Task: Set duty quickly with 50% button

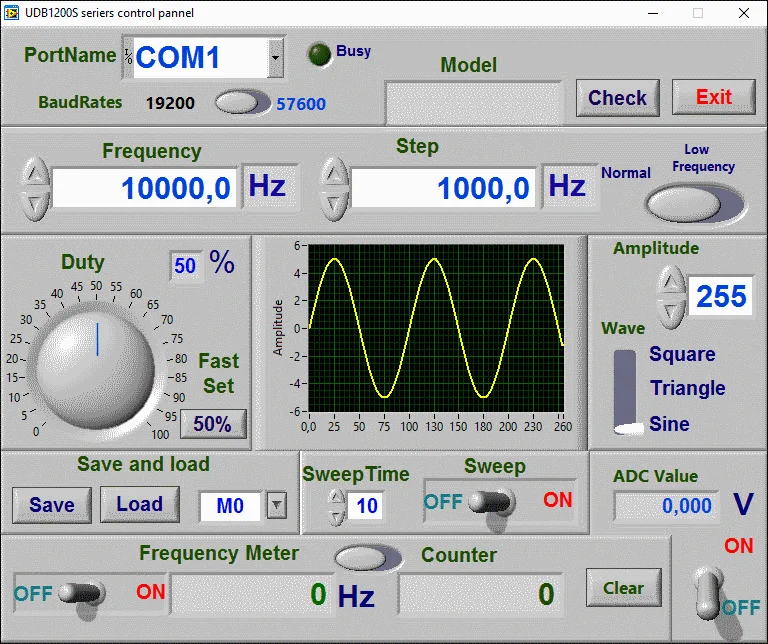Action: (x=212, y=424)
